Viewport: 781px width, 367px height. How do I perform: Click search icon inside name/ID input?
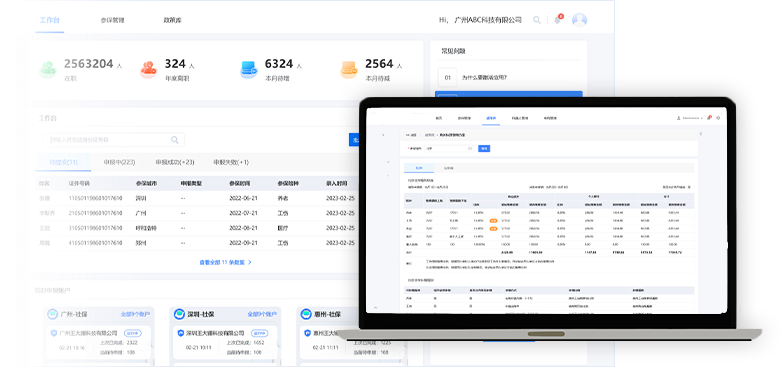coord(175,140)
